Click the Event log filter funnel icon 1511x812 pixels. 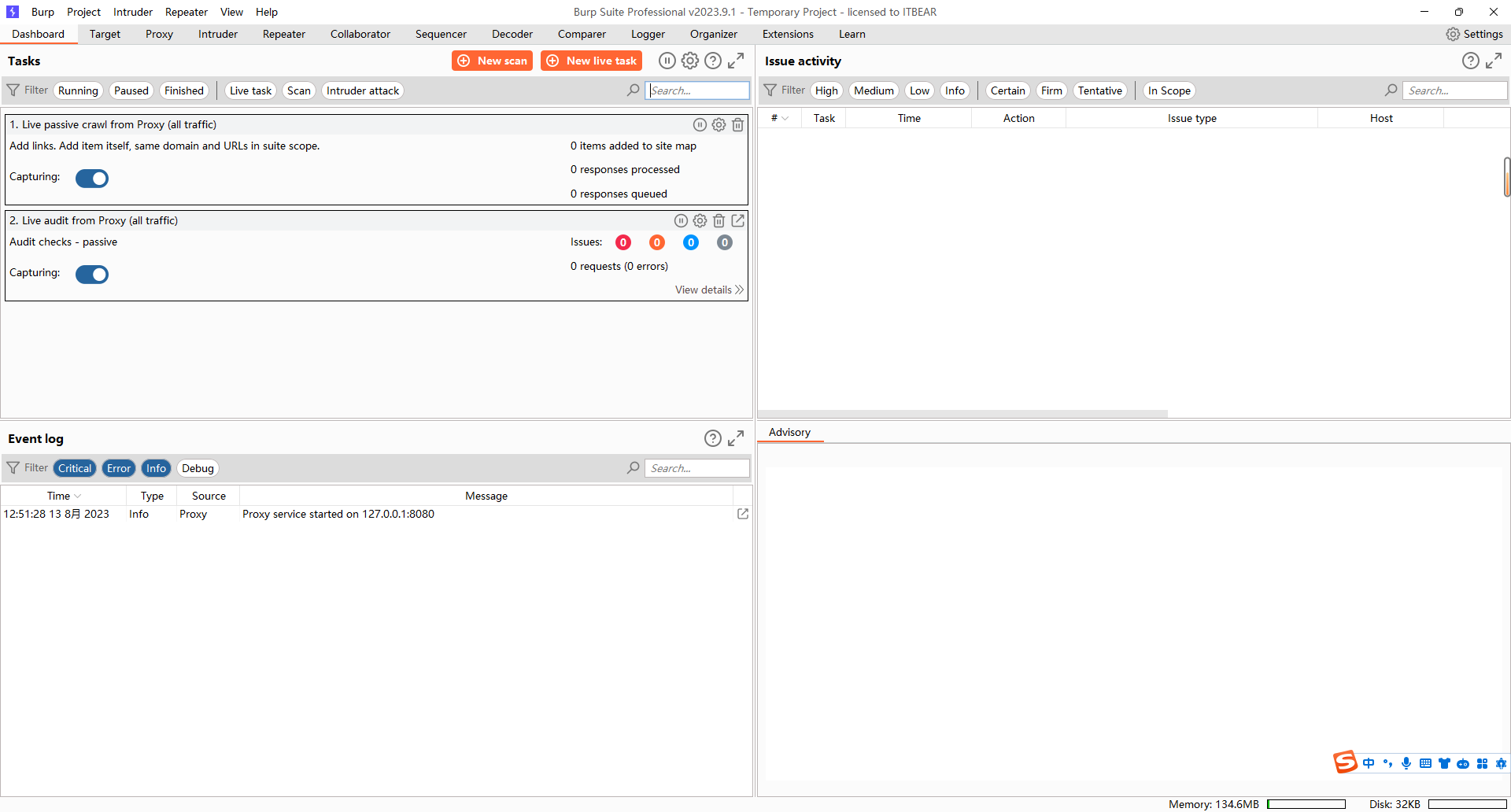pos(13,468)
